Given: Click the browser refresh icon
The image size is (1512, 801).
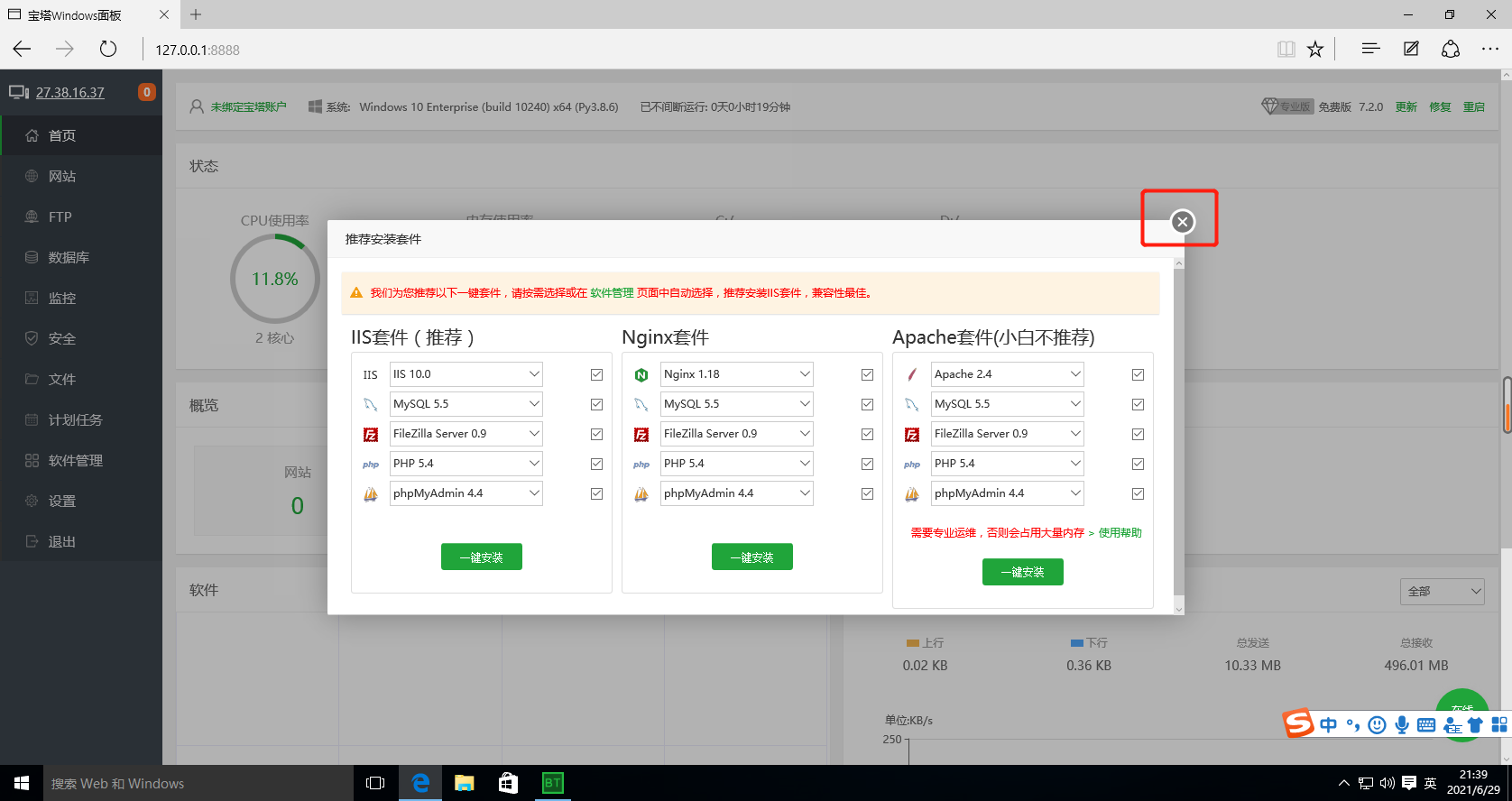Looking at the screenshot, I should point(108,49).
